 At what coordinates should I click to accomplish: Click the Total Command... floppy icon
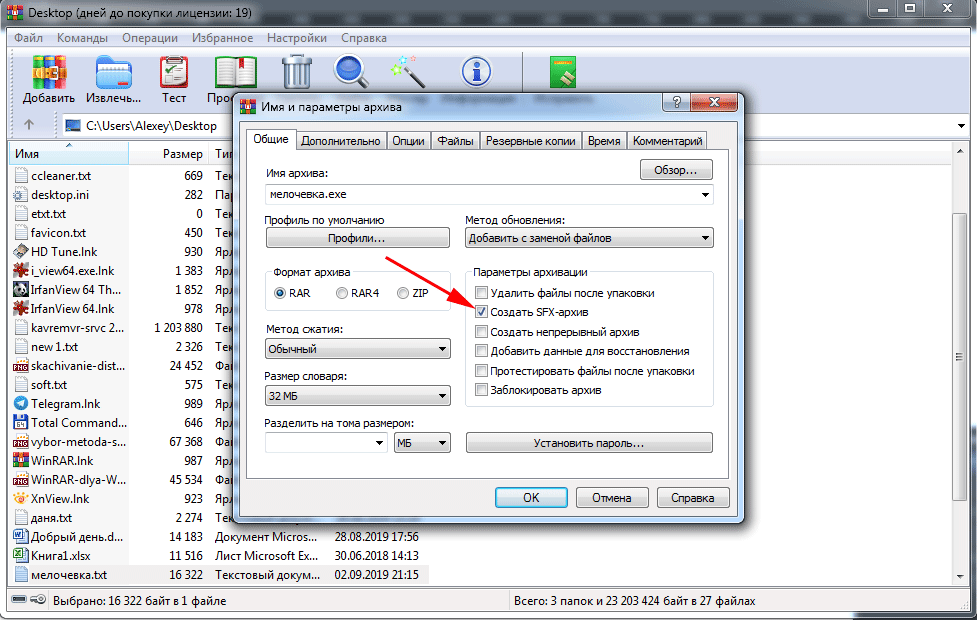[x=21, y=422]
